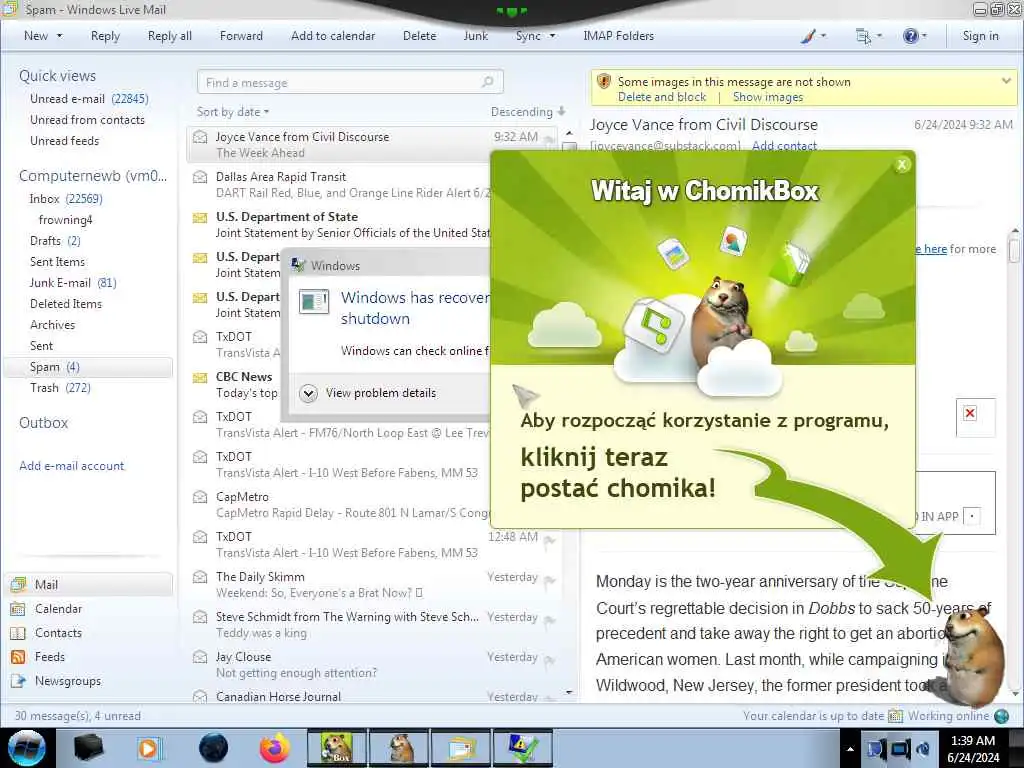The width and height of the screenshot is (1024, 768).
Task: Click the Windows Start orb
Action: [x=27, y=748]
